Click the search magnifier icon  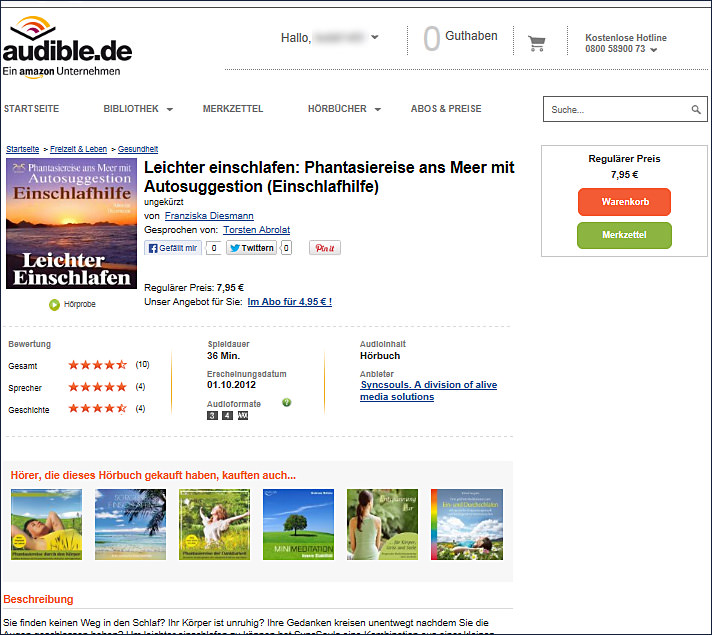click(696, 110)
